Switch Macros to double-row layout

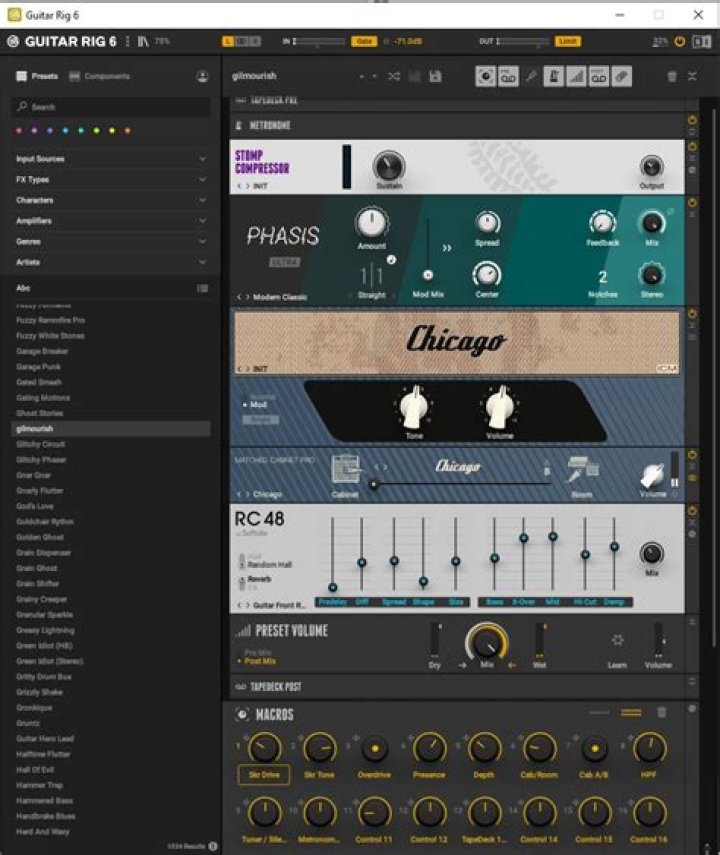tap(631, 713)
